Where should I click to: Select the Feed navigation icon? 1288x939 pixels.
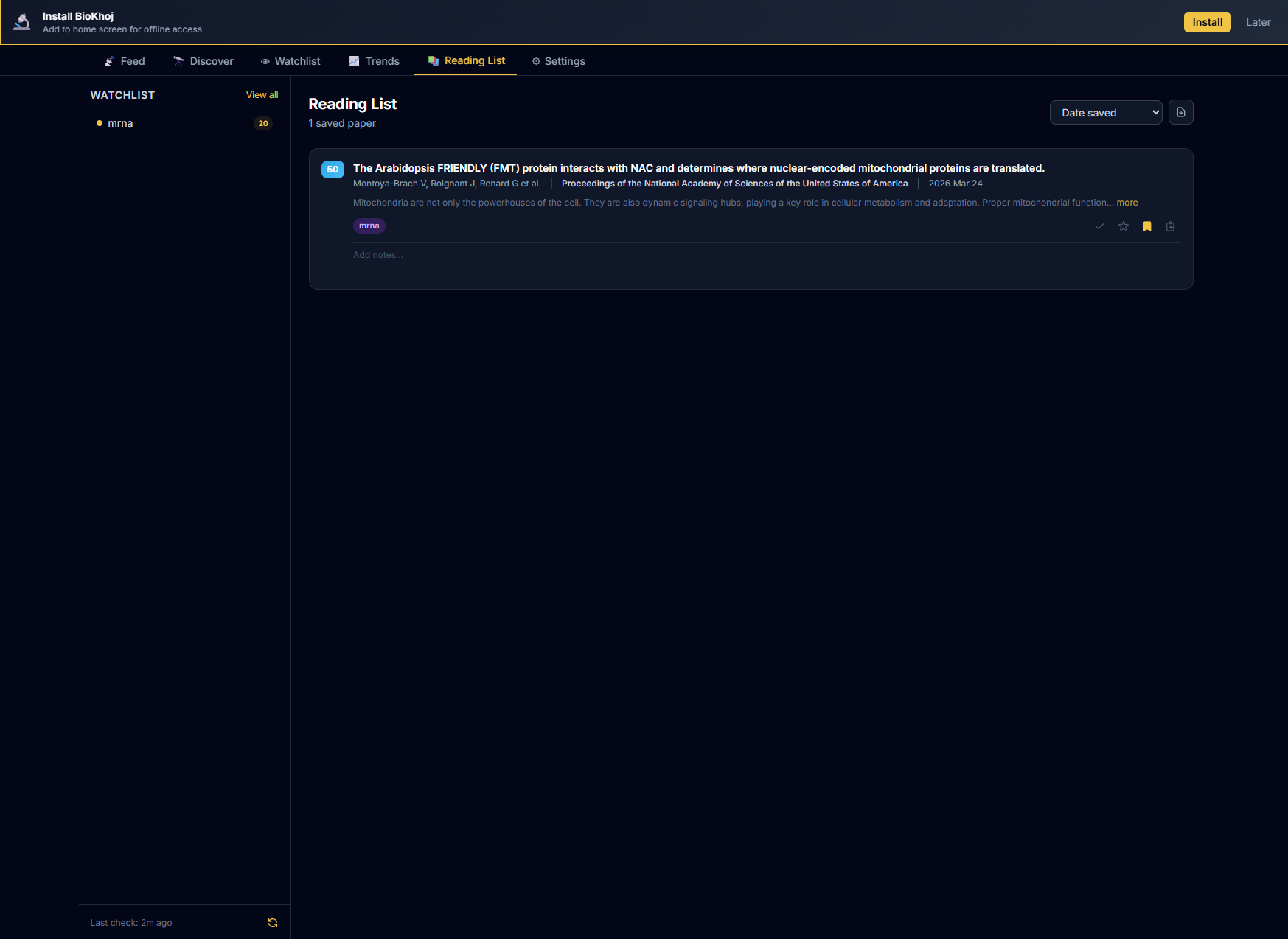pyautogui.click(x=108, y=61)
